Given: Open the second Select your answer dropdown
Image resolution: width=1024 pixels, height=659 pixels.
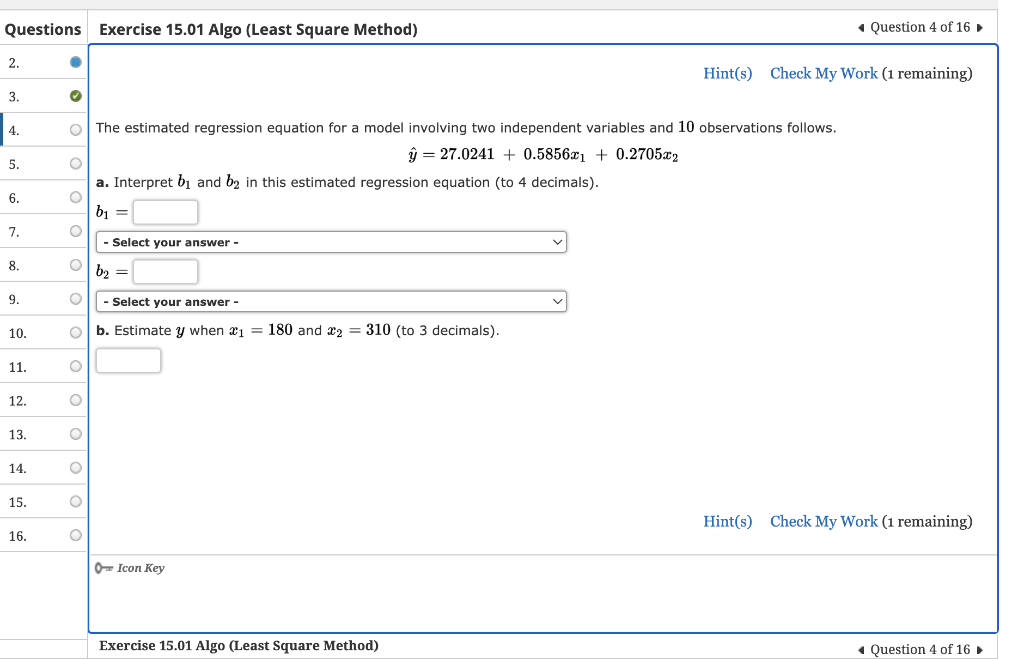Looking at the screenshot, I should [330, 301].
